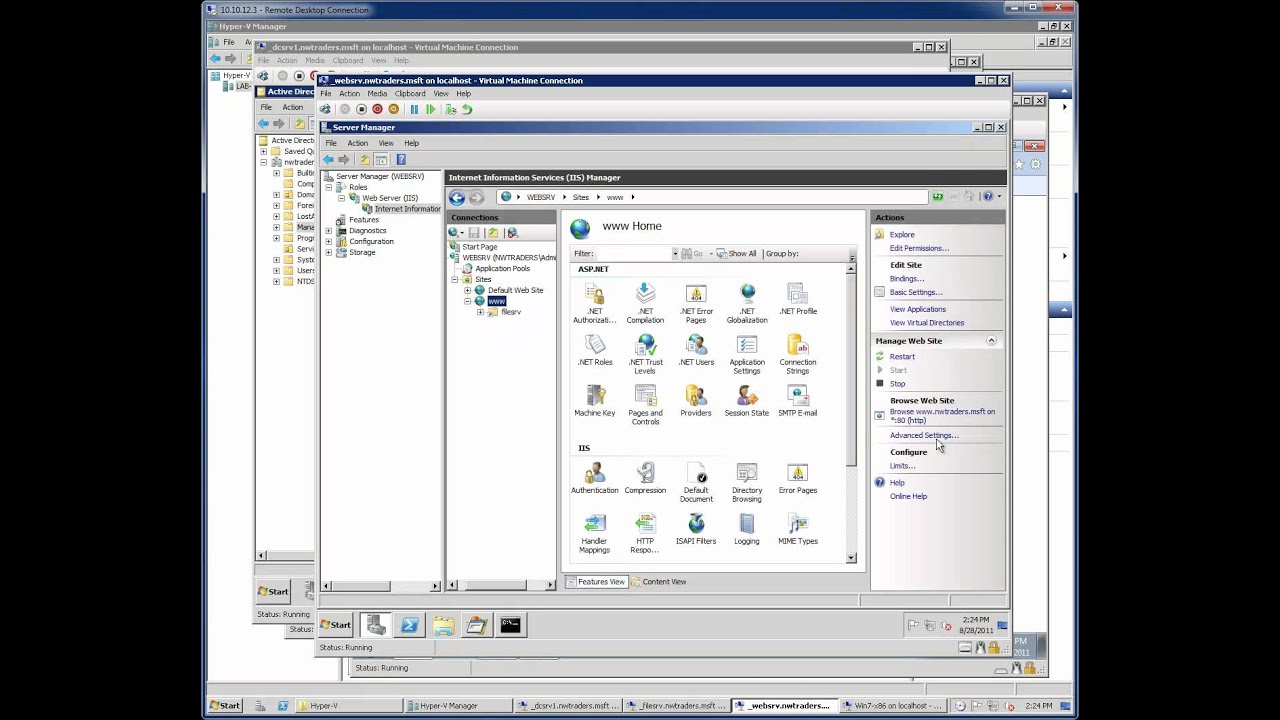Open Application Settings feature icon
Viewport: 1280px width, 720px height.
(x=747, y=354)
